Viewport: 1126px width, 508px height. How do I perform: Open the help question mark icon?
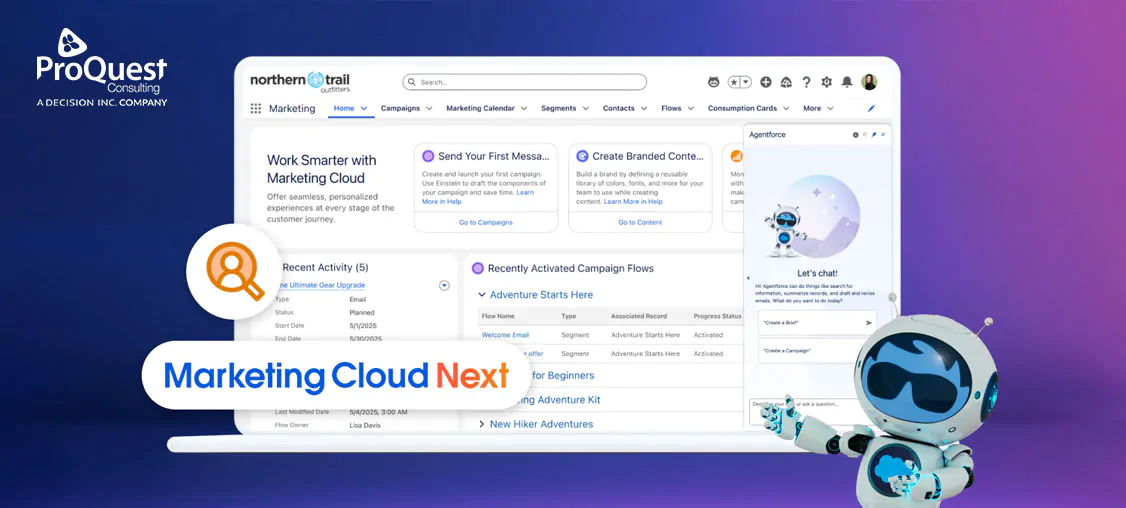[x=806, y=83]
